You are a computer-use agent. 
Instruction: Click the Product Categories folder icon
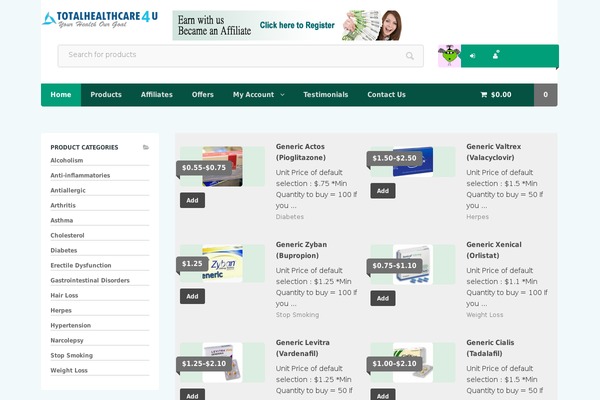tap(146, 147)
